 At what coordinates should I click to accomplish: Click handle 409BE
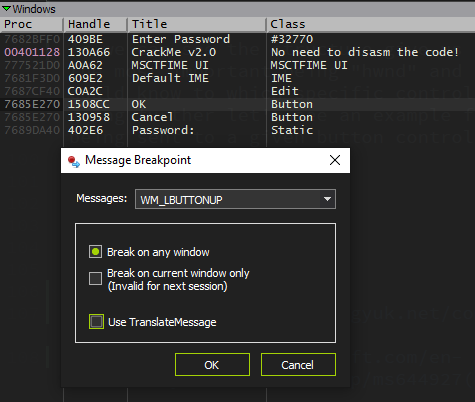point(85,39)
